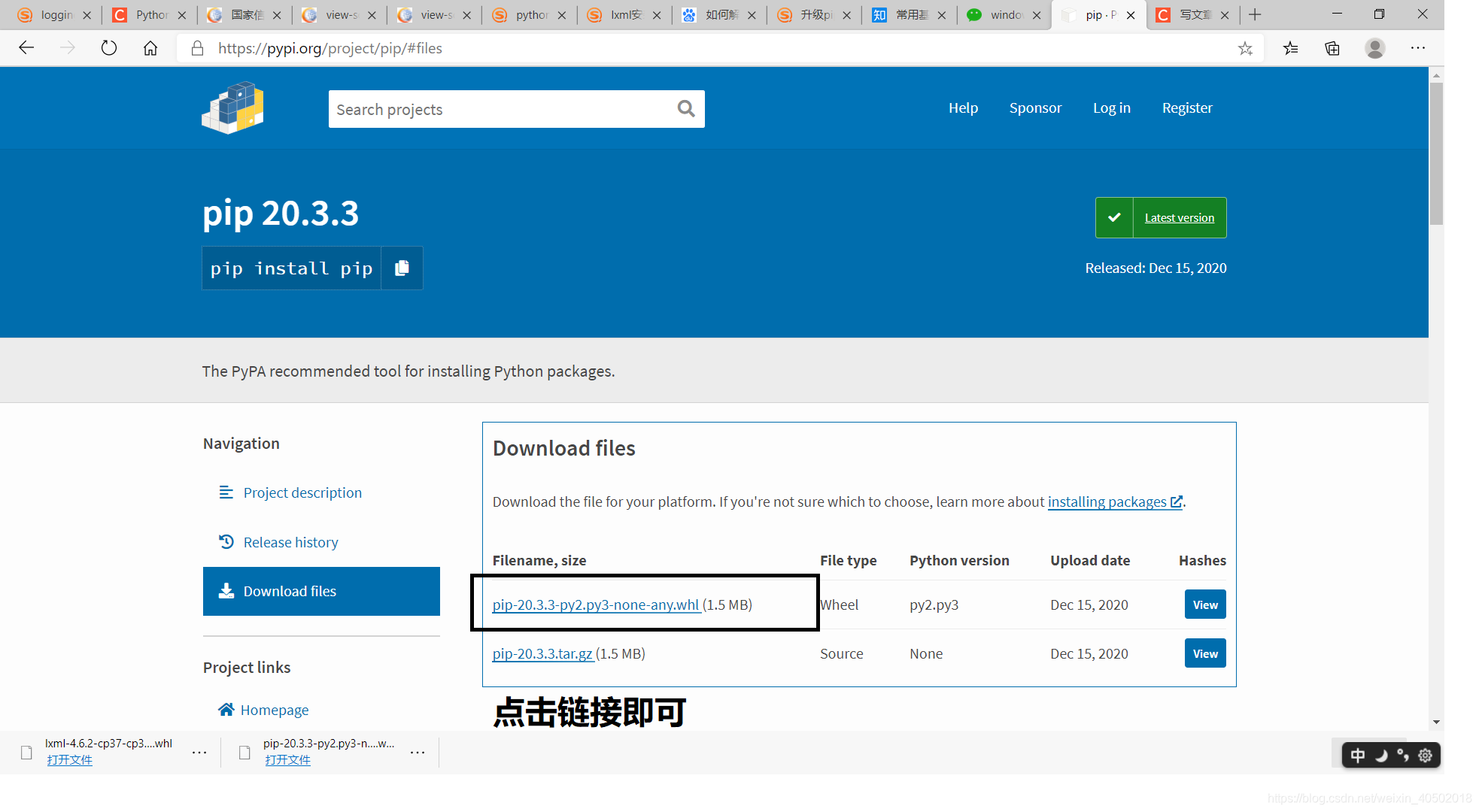The width and height of the screenshot is (1479, 812).
Task: Open more options for the lxml download
Action: click(199, 752)
